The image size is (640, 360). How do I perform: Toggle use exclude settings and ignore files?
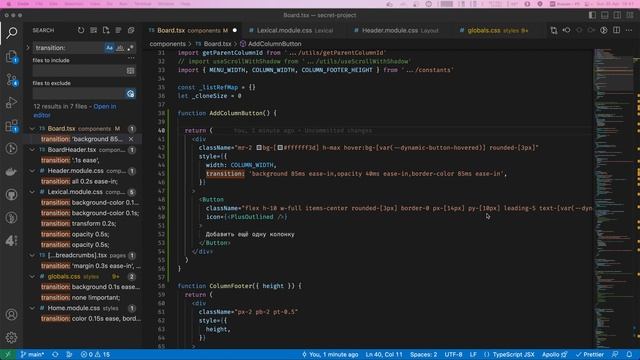tap(130, 93)
